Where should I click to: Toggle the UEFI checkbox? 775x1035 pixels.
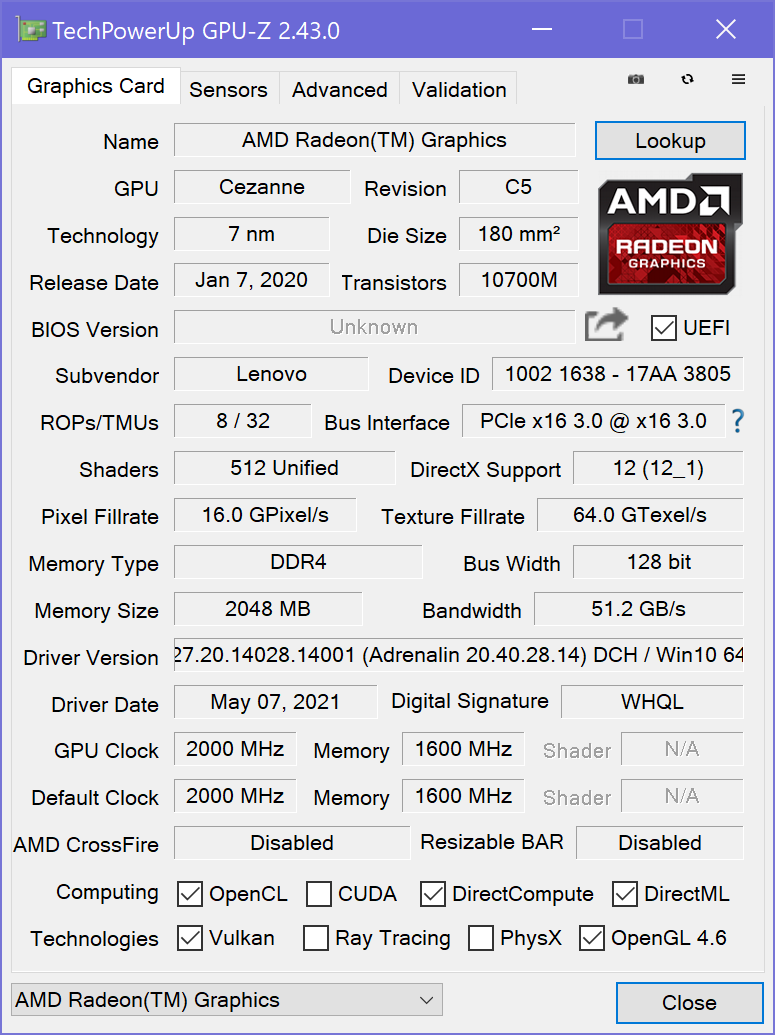click(663, 327)
